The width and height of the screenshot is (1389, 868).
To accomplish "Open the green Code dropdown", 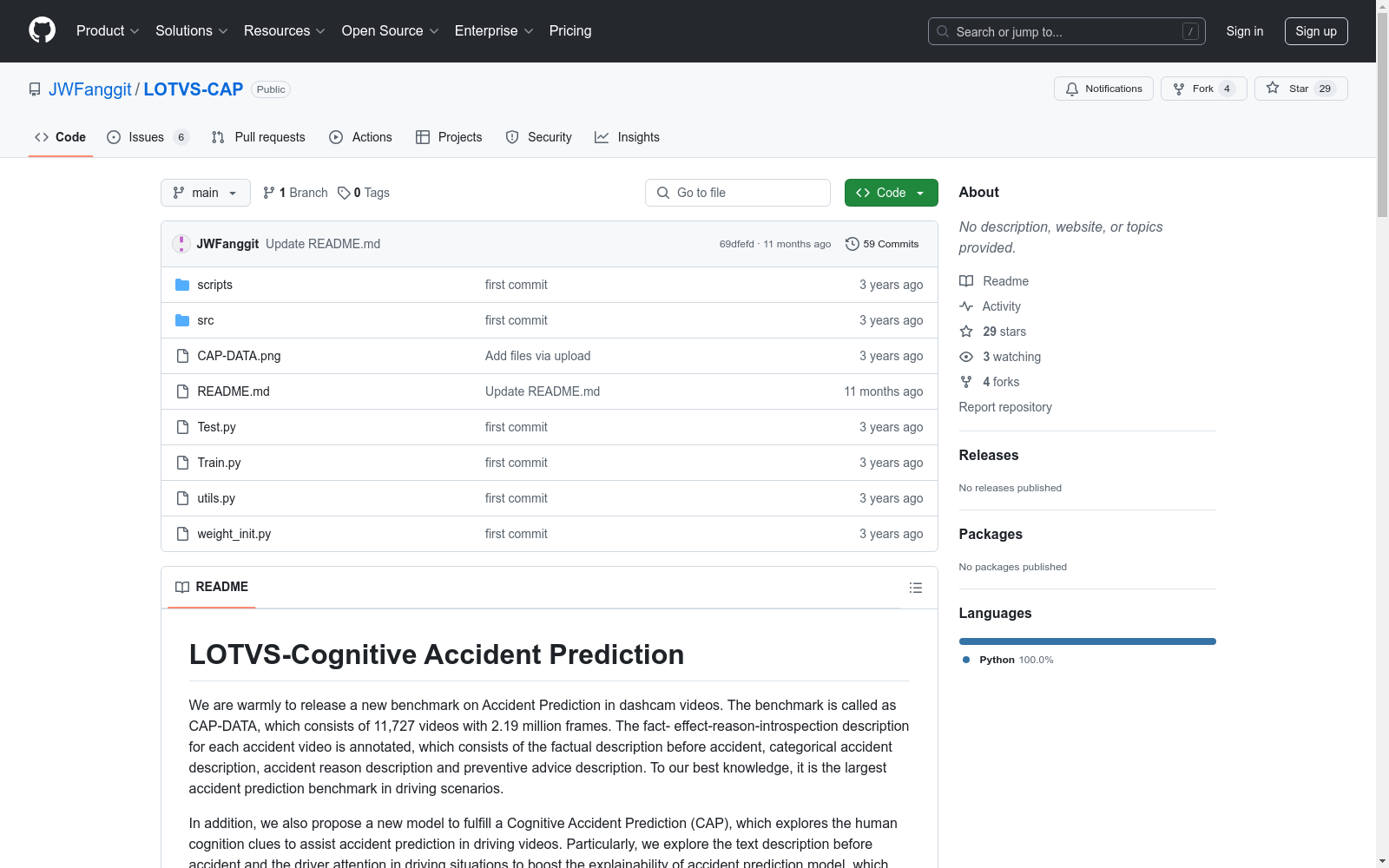I will coord(891,193).
